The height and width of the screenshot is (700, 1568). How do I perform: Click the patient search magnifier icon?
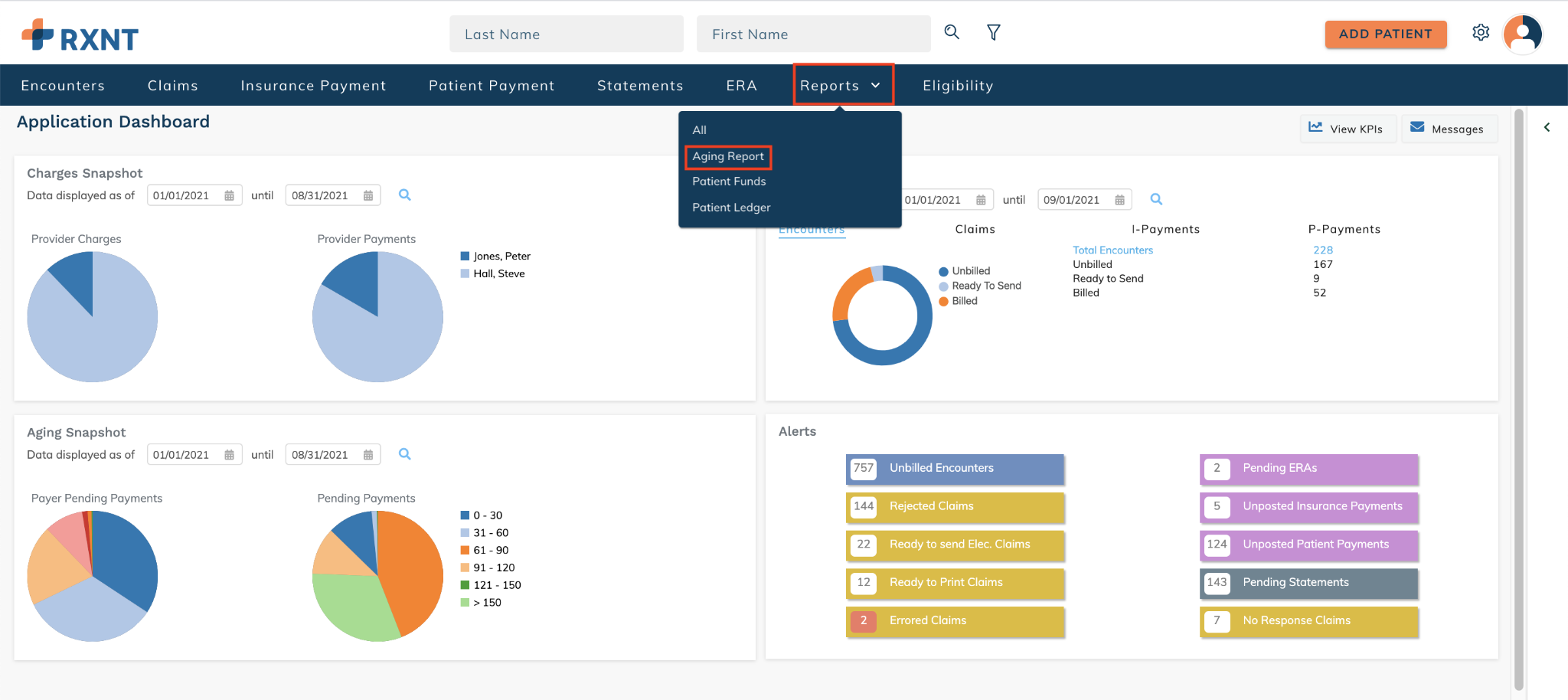[952, 32]
